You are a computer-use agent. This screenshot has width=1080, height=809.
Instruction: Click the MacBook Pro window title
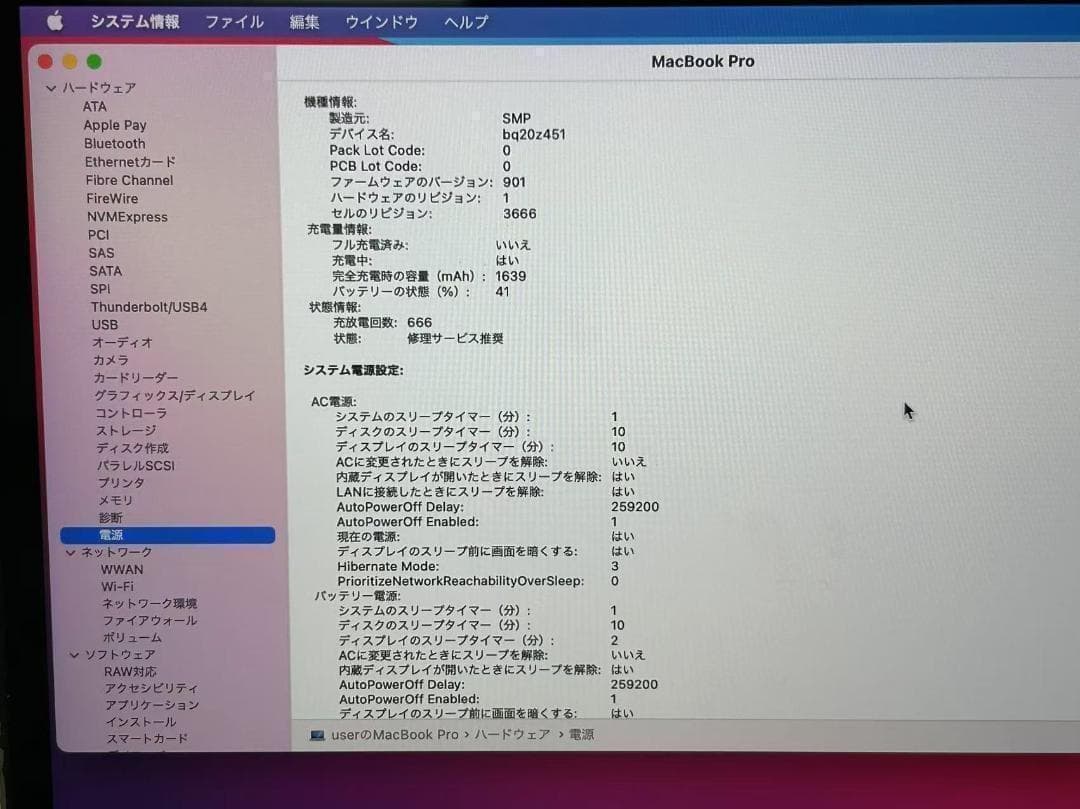click(703, 61)
